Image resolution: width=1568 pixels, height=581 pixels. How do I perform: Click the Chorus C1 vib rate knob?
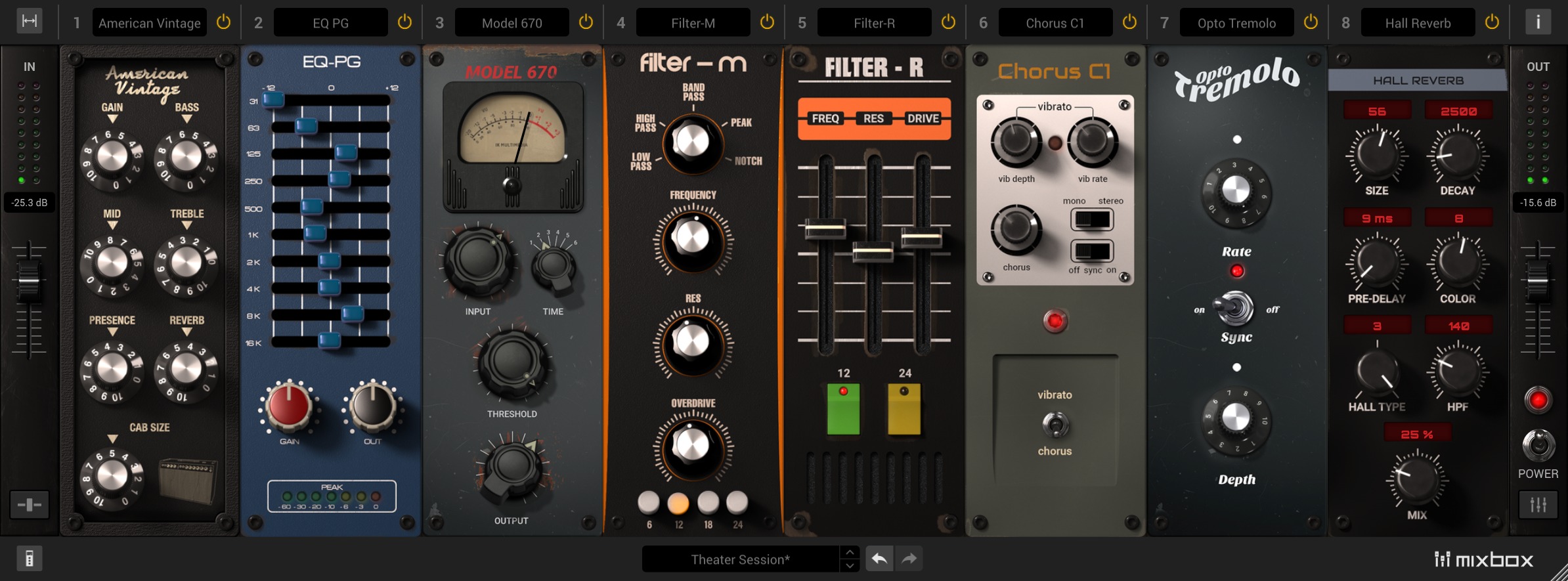click(1092, 142)
